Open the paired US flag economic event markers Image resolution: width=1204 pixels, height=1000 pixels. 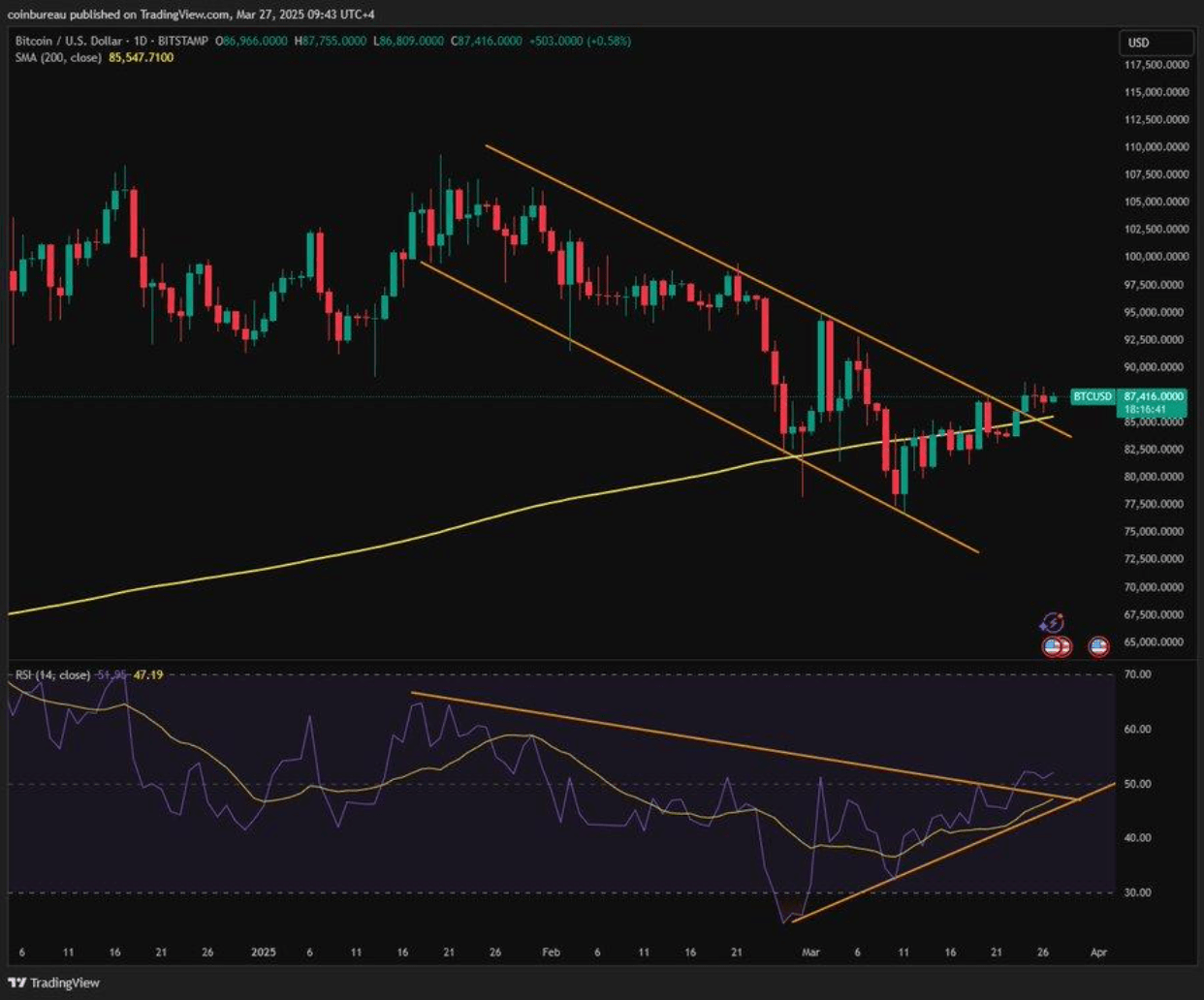click(x=1057, y=647)
